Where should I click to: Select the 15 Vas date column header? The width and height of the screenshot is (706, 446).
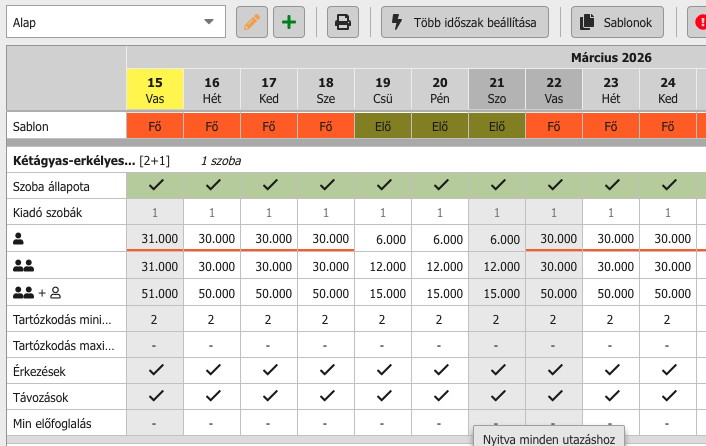(155, 90)
